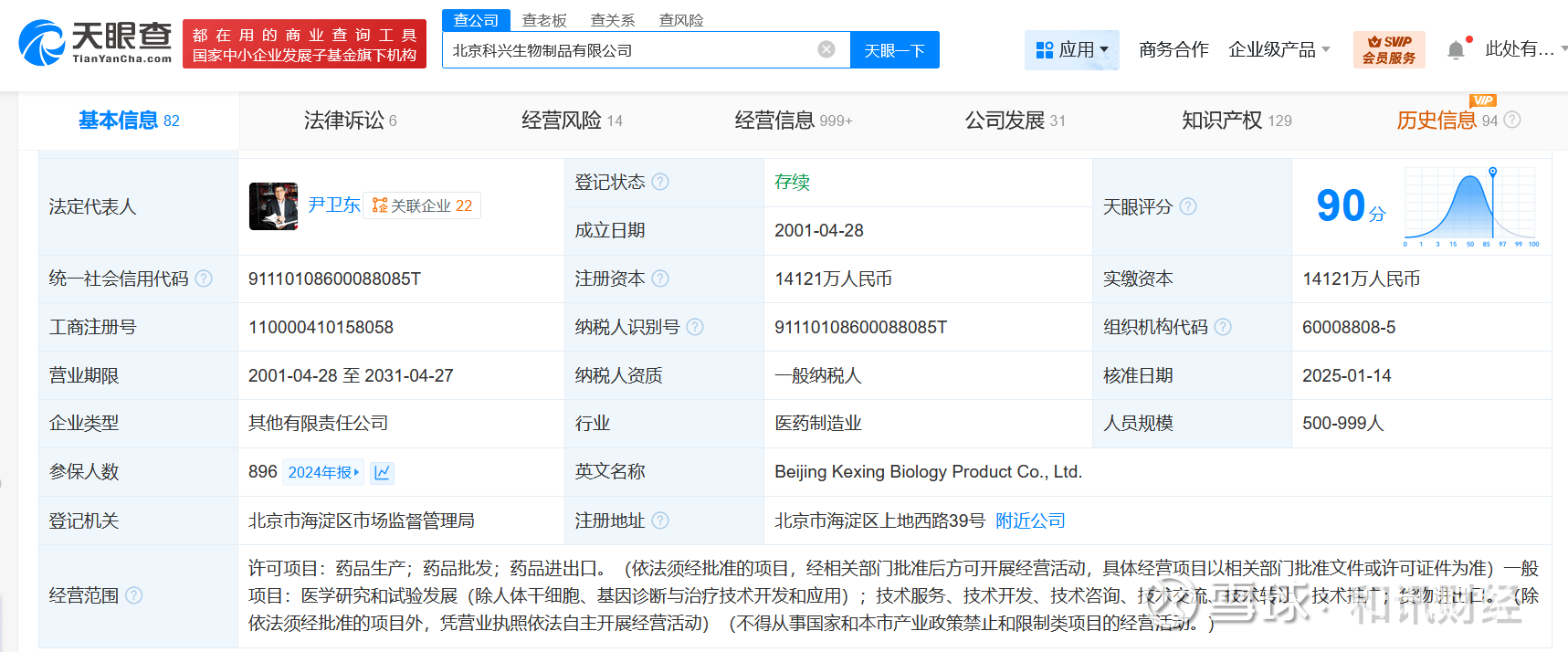Open the 2024年报 expander for 参保人数
This screenshot has width=1568, height=652.
[x=323, y=472]
